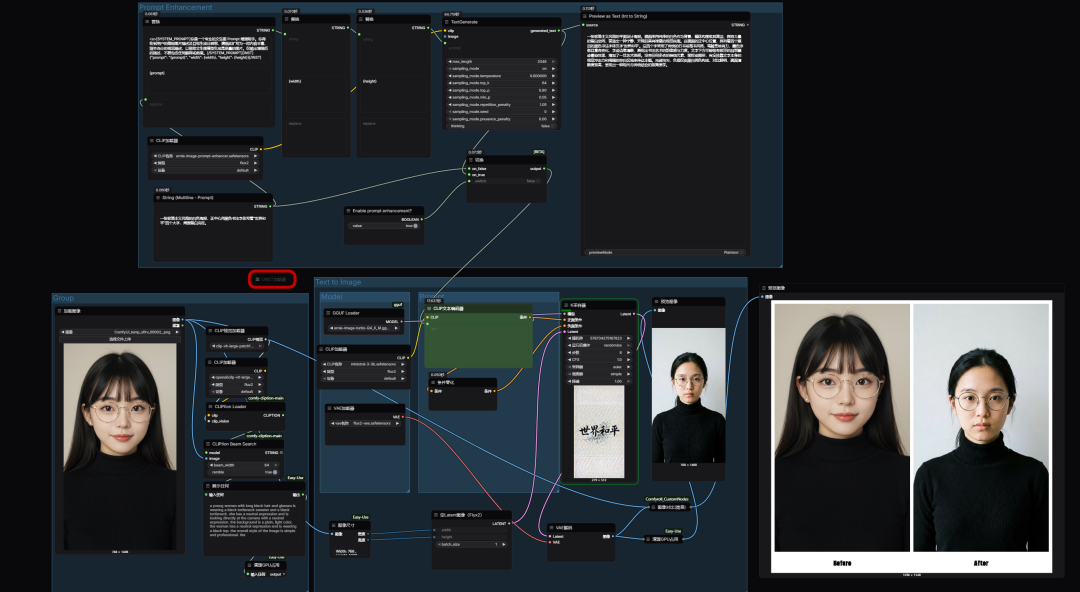The width and height of the screenshot is (1080, 592).
Task: Click the generated_text output port on TextGenerate
Action: pyautogui.click(x=560, y=31)
